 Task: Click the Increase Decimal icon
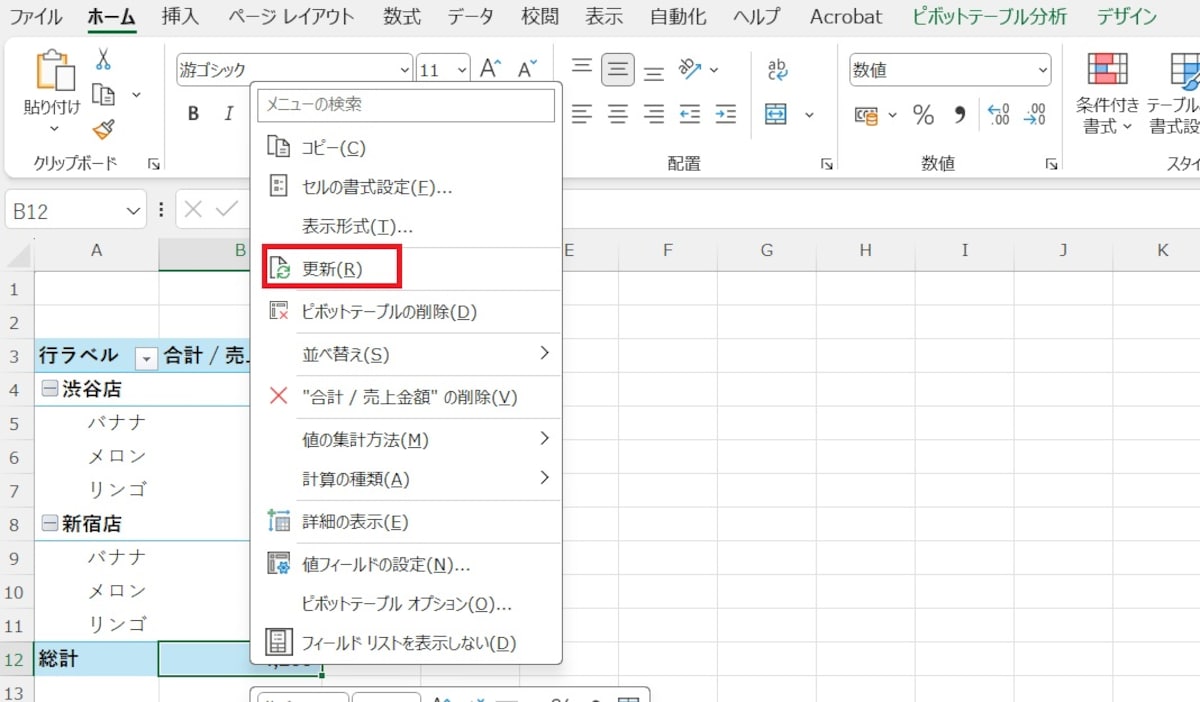(997, 116)
